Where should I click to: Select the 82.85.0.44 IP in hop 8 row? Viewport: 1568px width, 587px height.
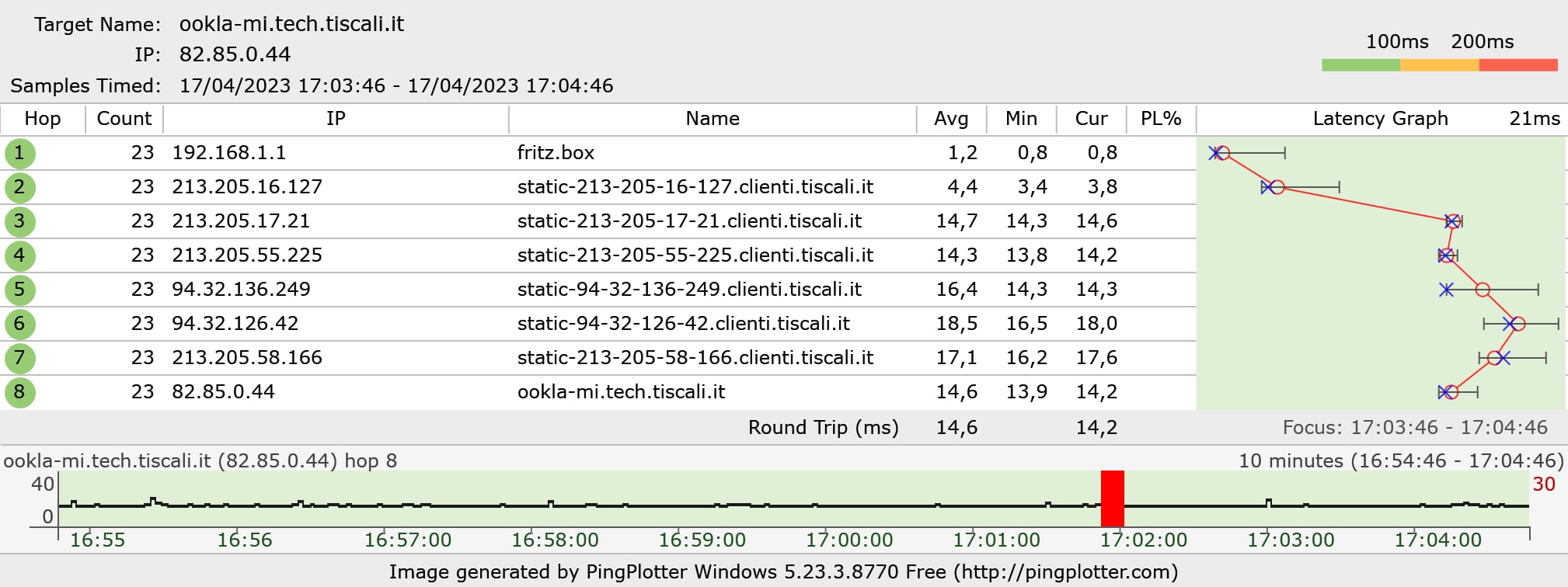point(223,392)
